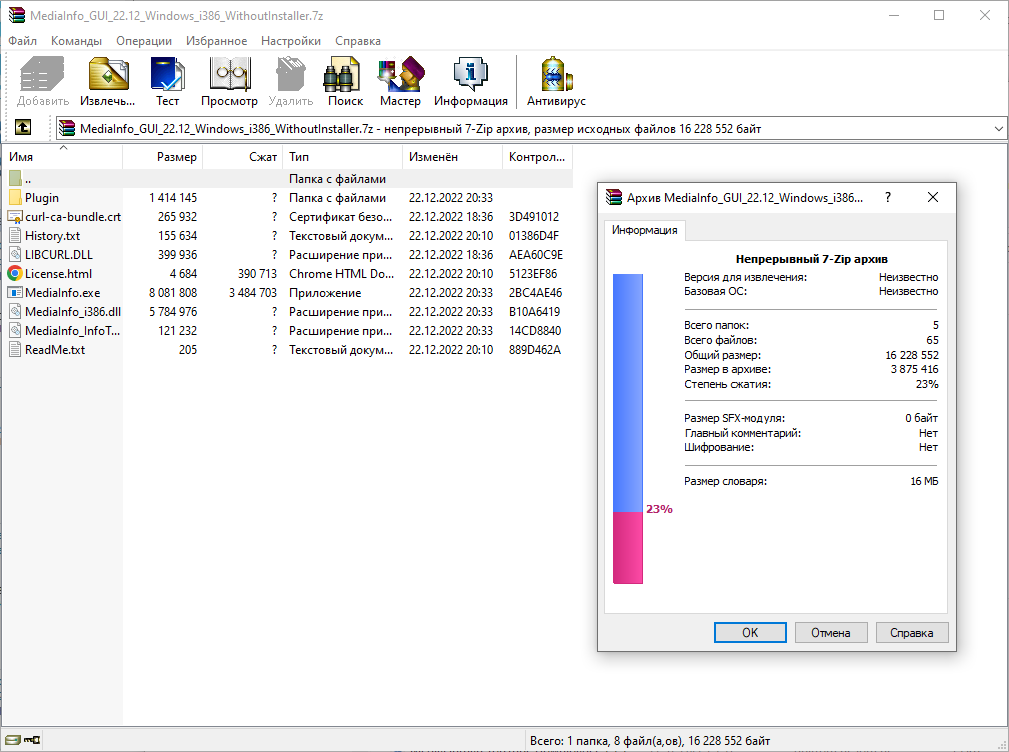Click the MediaInfo_InfoT... file icon
Screen dimensions: 1009x752
point(15,331)
